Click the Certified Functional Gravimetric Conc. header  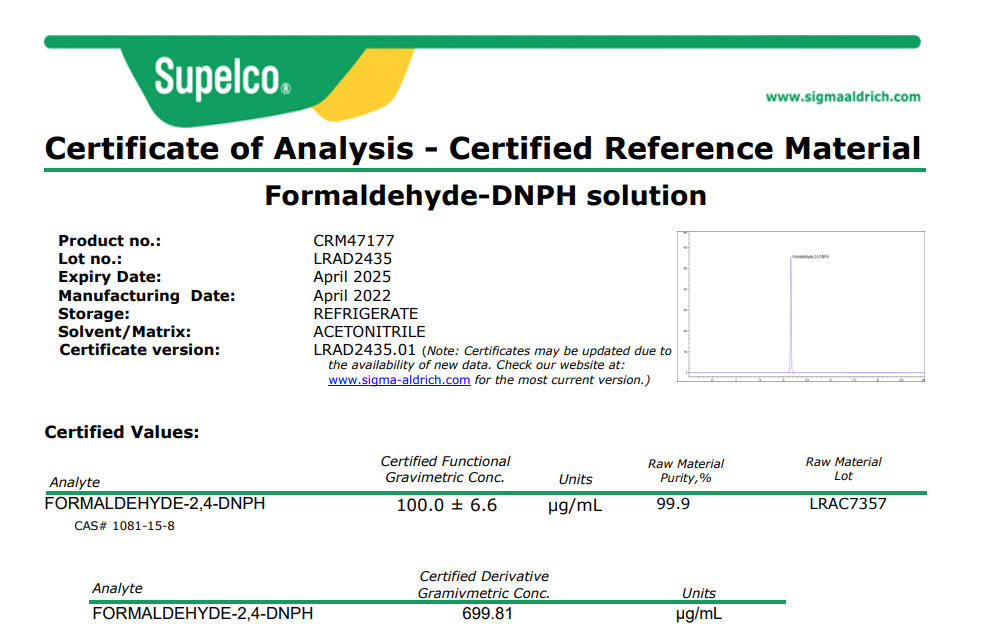point(446,469)
